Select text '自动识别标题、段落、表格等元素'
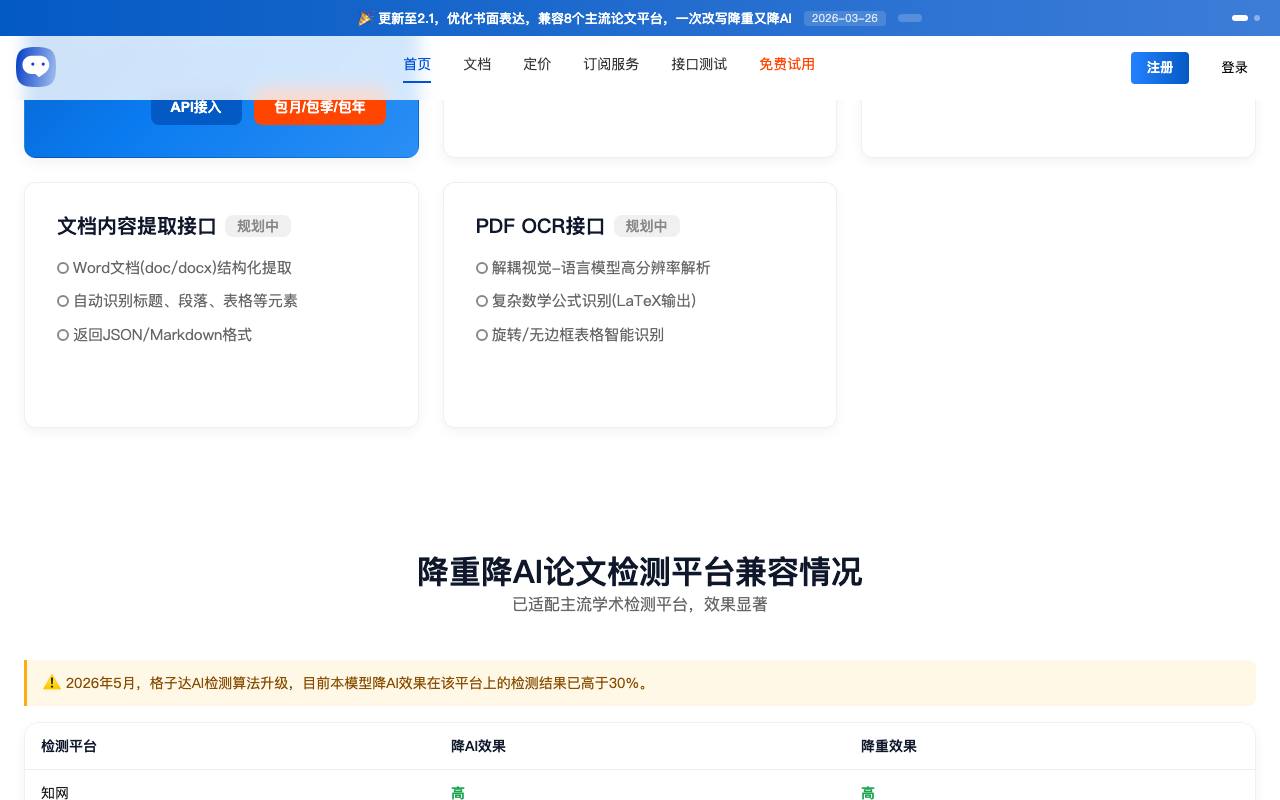 [x=185, y=301]
